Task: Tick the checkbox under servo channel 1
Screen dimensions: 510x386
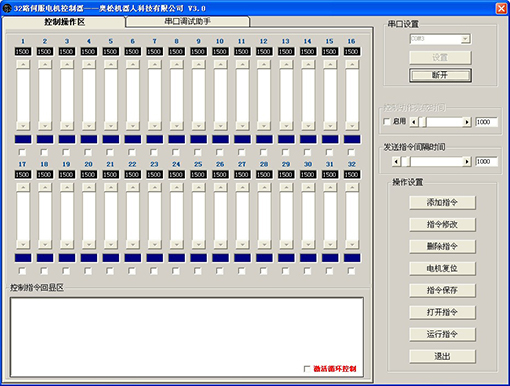Action: coord(22,152)
